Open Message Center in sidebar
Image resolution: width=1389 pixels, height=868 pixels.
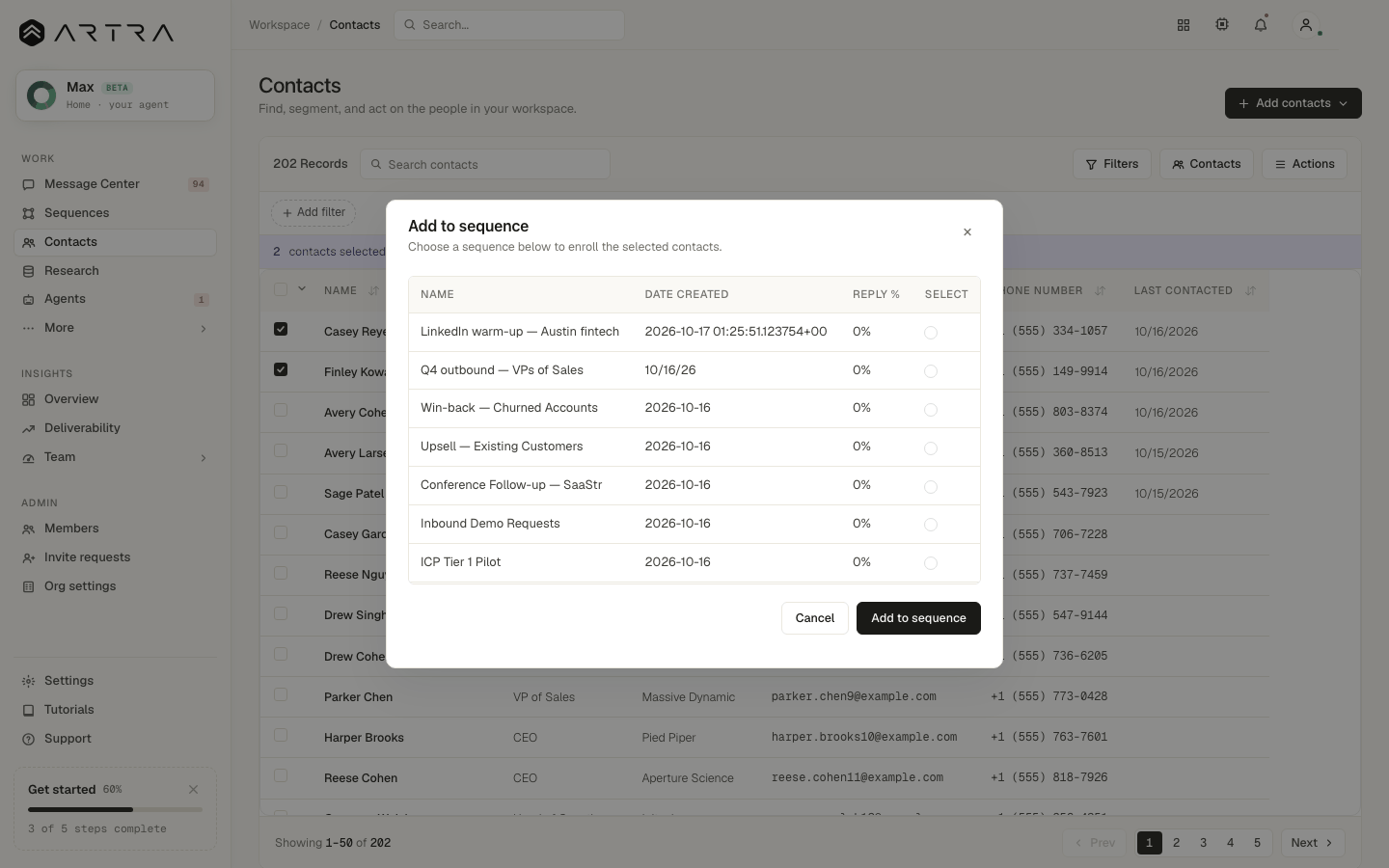coord(116,184)
